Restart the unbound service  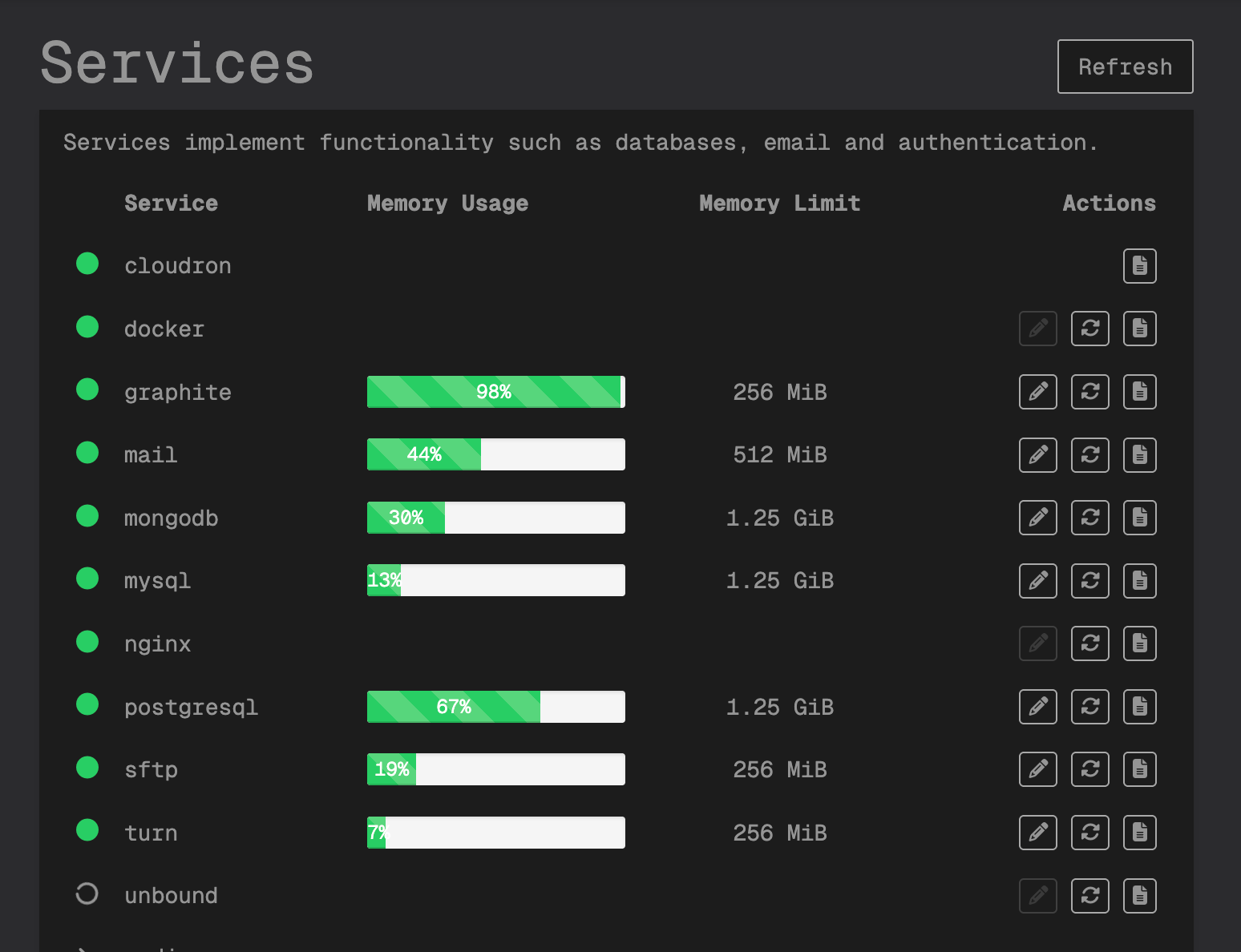pos(1089,896)
